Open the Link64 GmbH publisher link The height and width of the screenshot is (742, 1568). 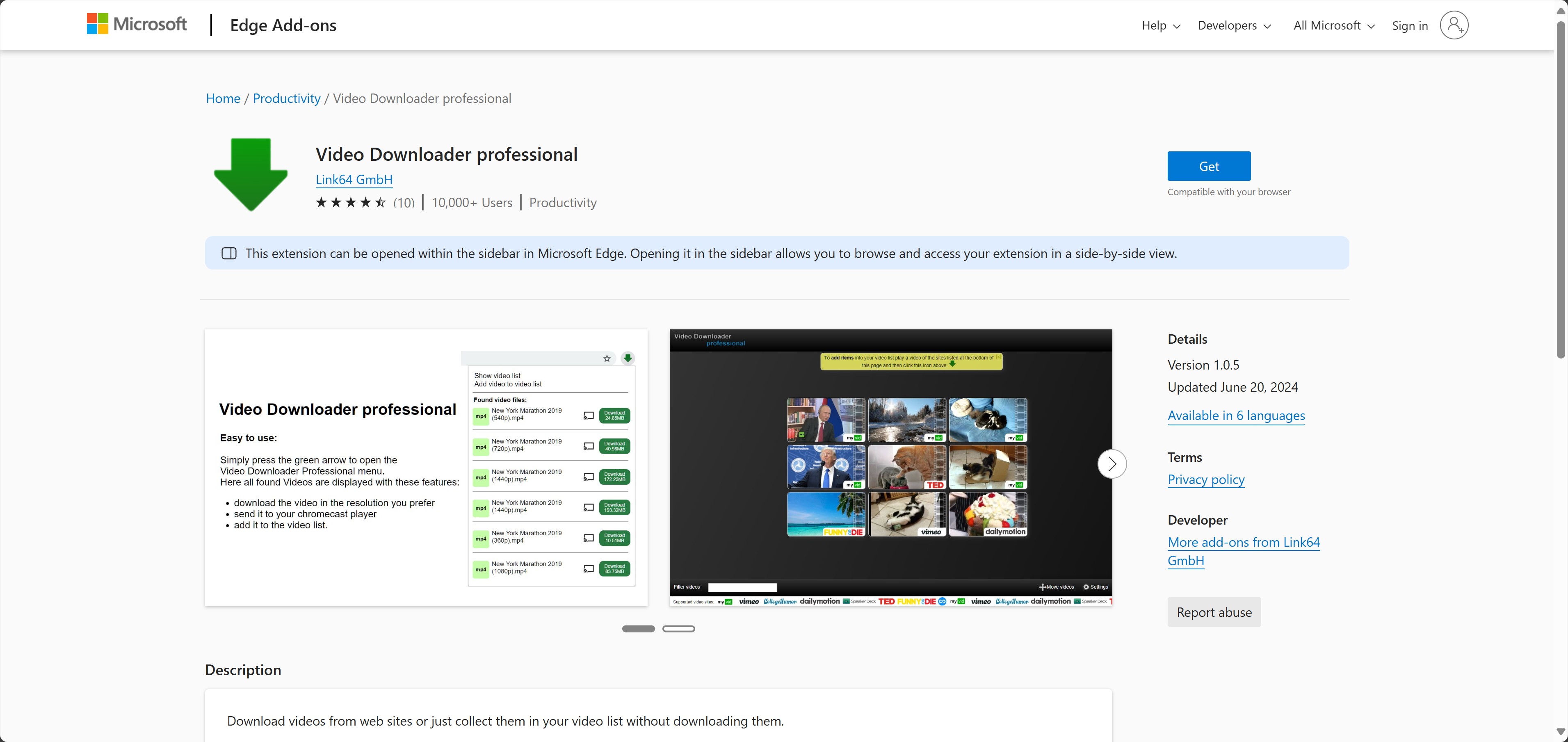(354, 180)
